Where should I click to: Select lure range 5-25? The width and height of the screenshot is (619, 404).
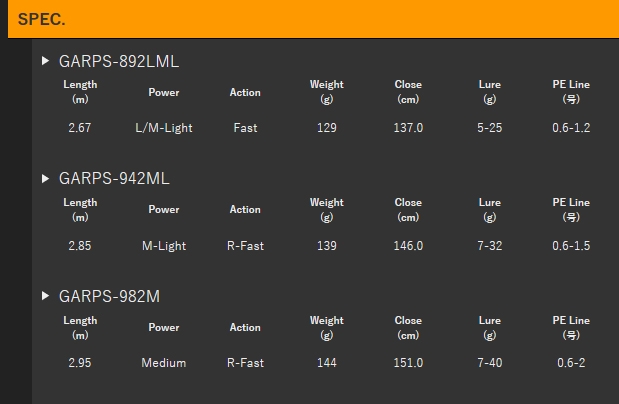490,128
